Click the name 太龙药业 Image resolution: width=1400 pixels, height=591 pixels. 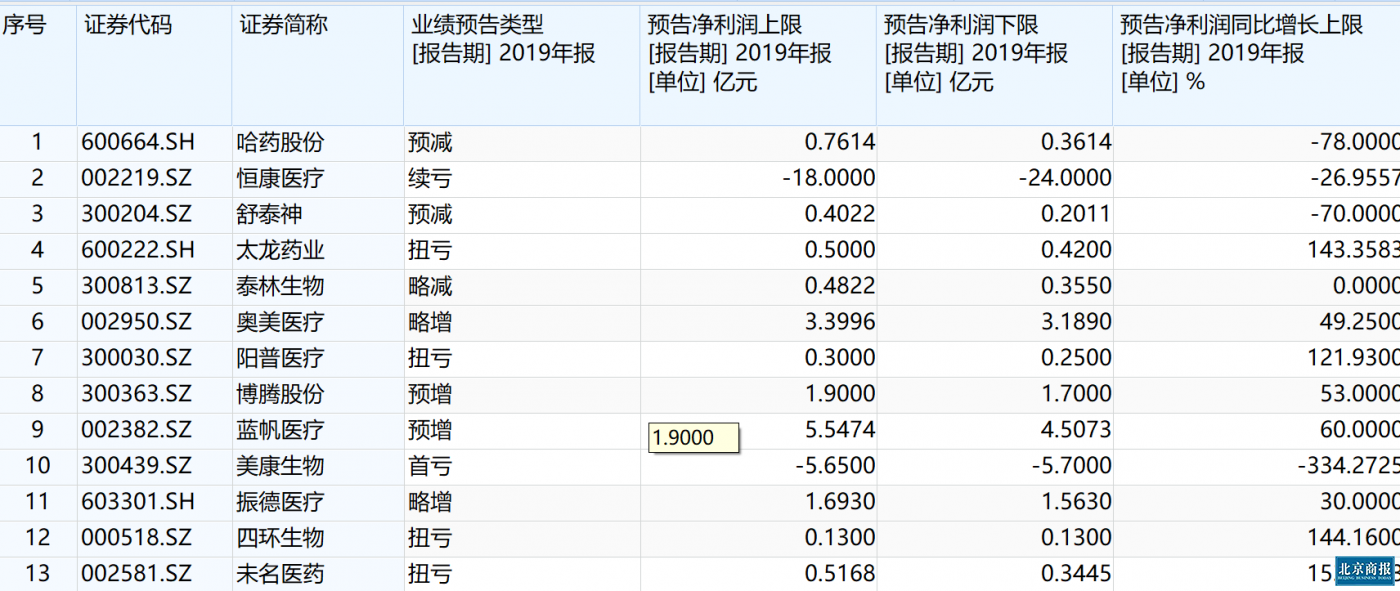click(x=281, y=251)
